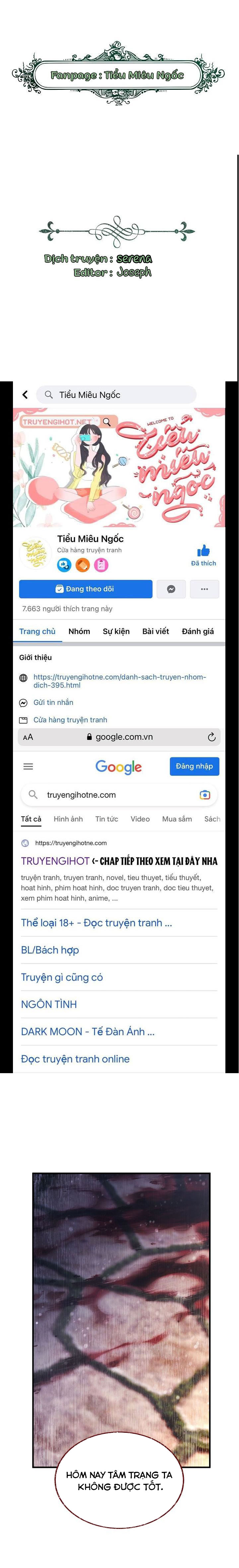Open the BL/Bách hợp result link

click(50, 950)
